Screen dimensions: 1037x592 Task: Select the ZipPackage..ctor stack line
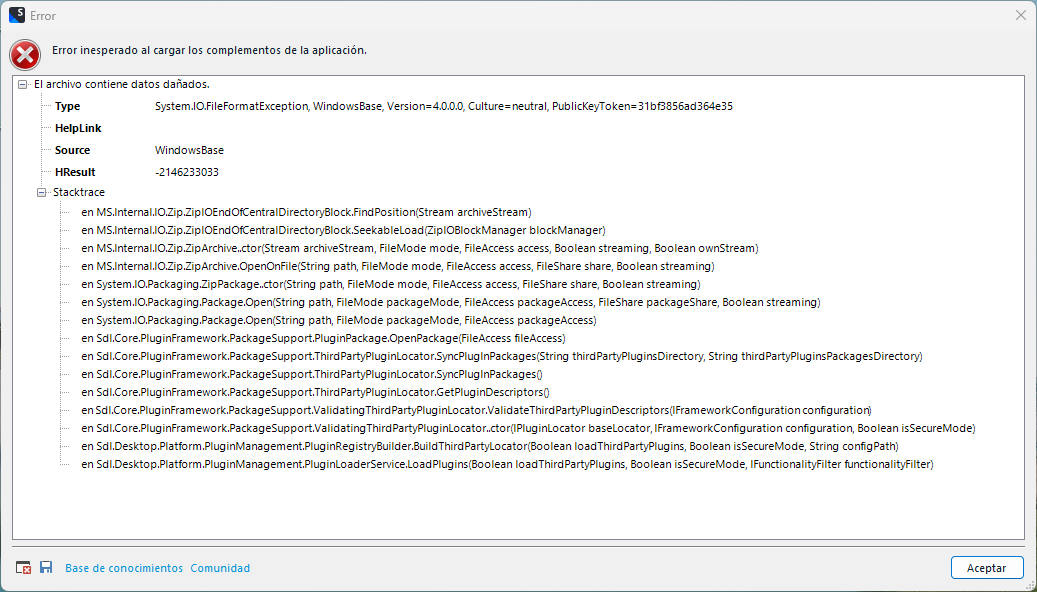[x=391, y=284]
